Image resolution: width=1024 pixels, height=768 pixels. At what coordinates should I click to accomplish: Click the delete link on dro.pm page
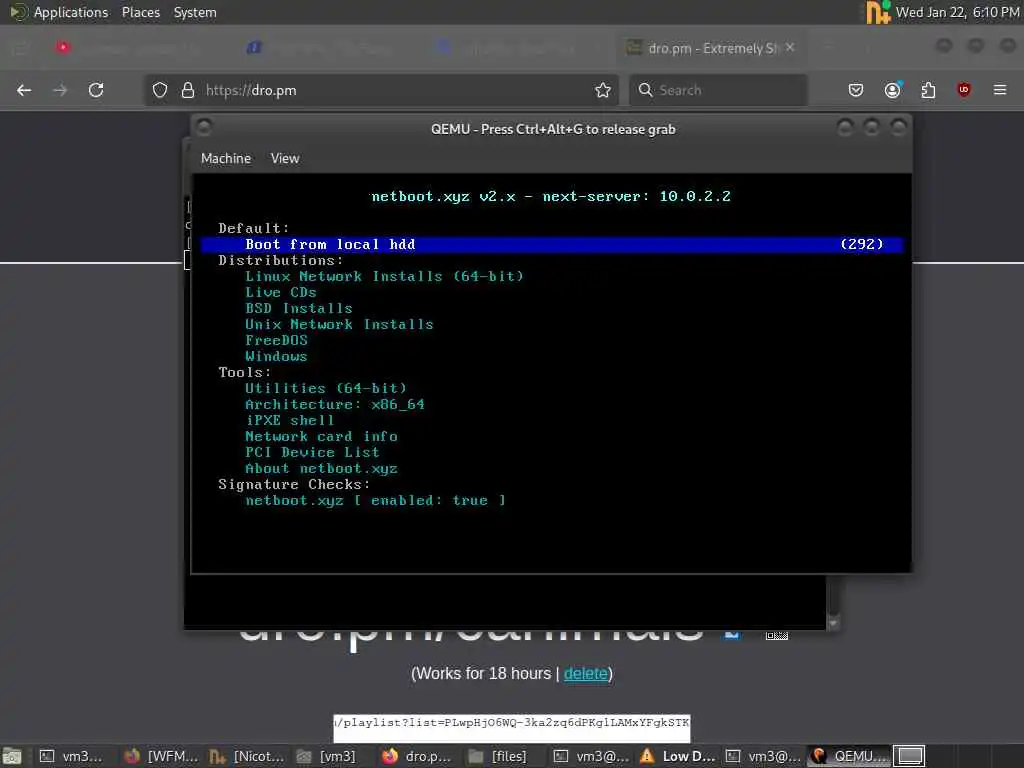tap(586, 673)
